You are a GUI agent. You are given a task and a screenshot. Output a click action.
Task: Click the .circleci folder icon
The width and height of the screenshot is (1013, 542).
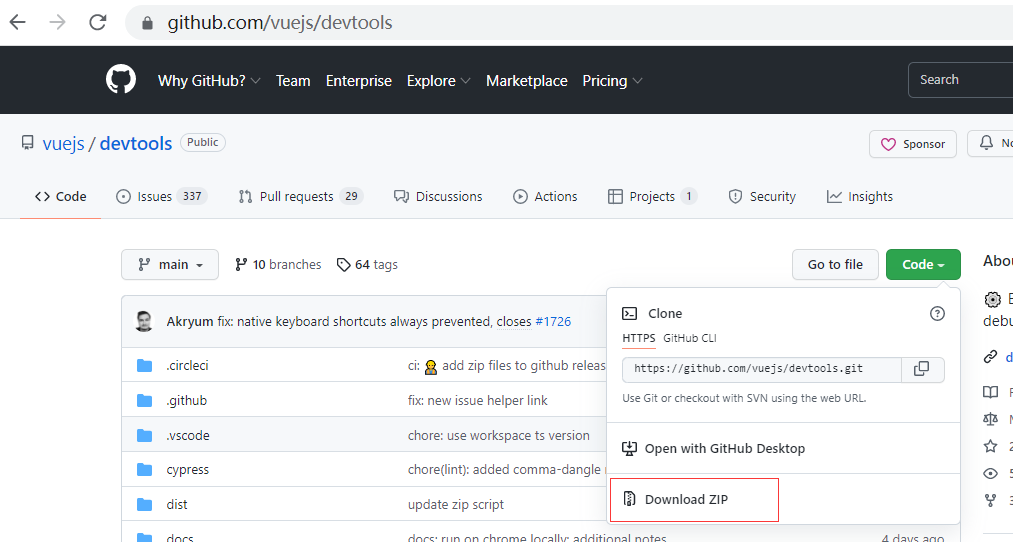(x=144, y=366)
